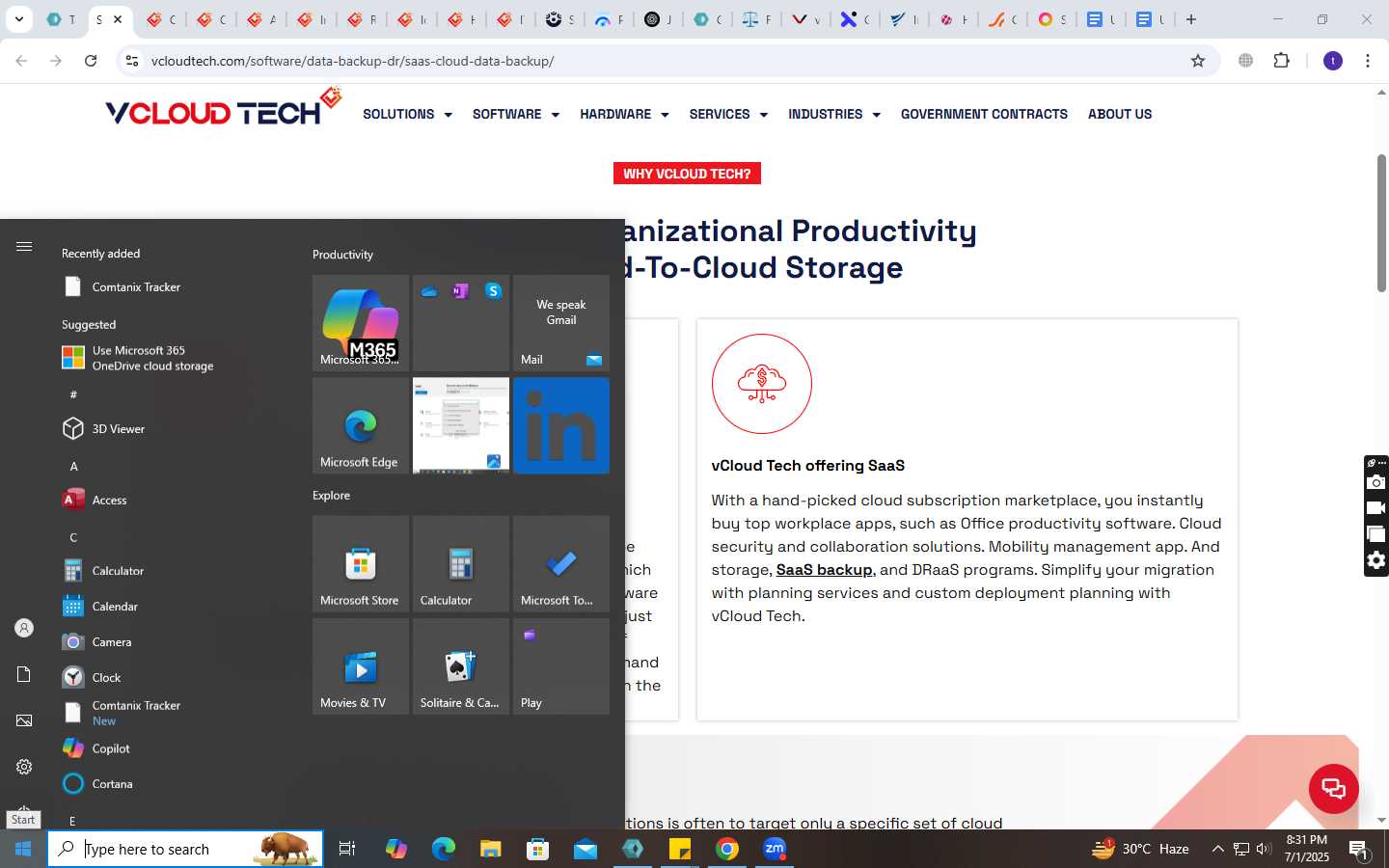Open Task View on the taskbar
This screenshot has width=1389, height=868.
pos(347,849)
